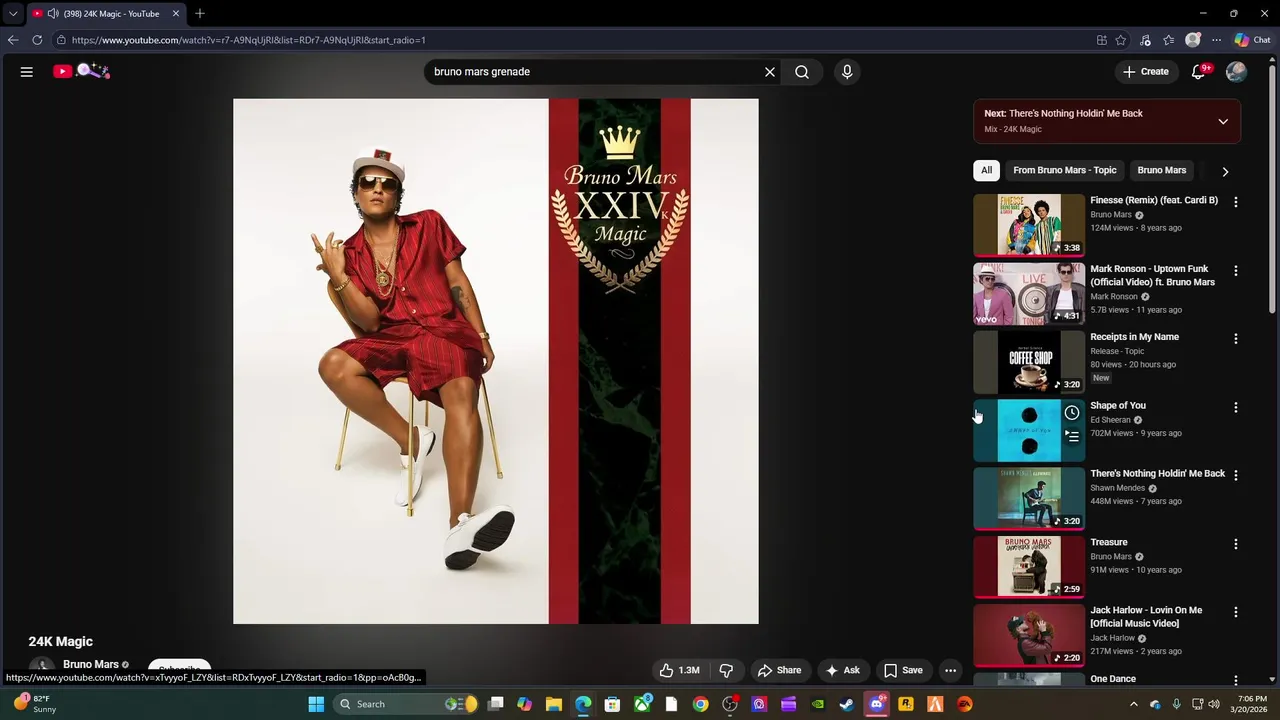Open the Jack Harlow - Lovin On Me title
1280x720 pixels.
(x=1146, y=617)
